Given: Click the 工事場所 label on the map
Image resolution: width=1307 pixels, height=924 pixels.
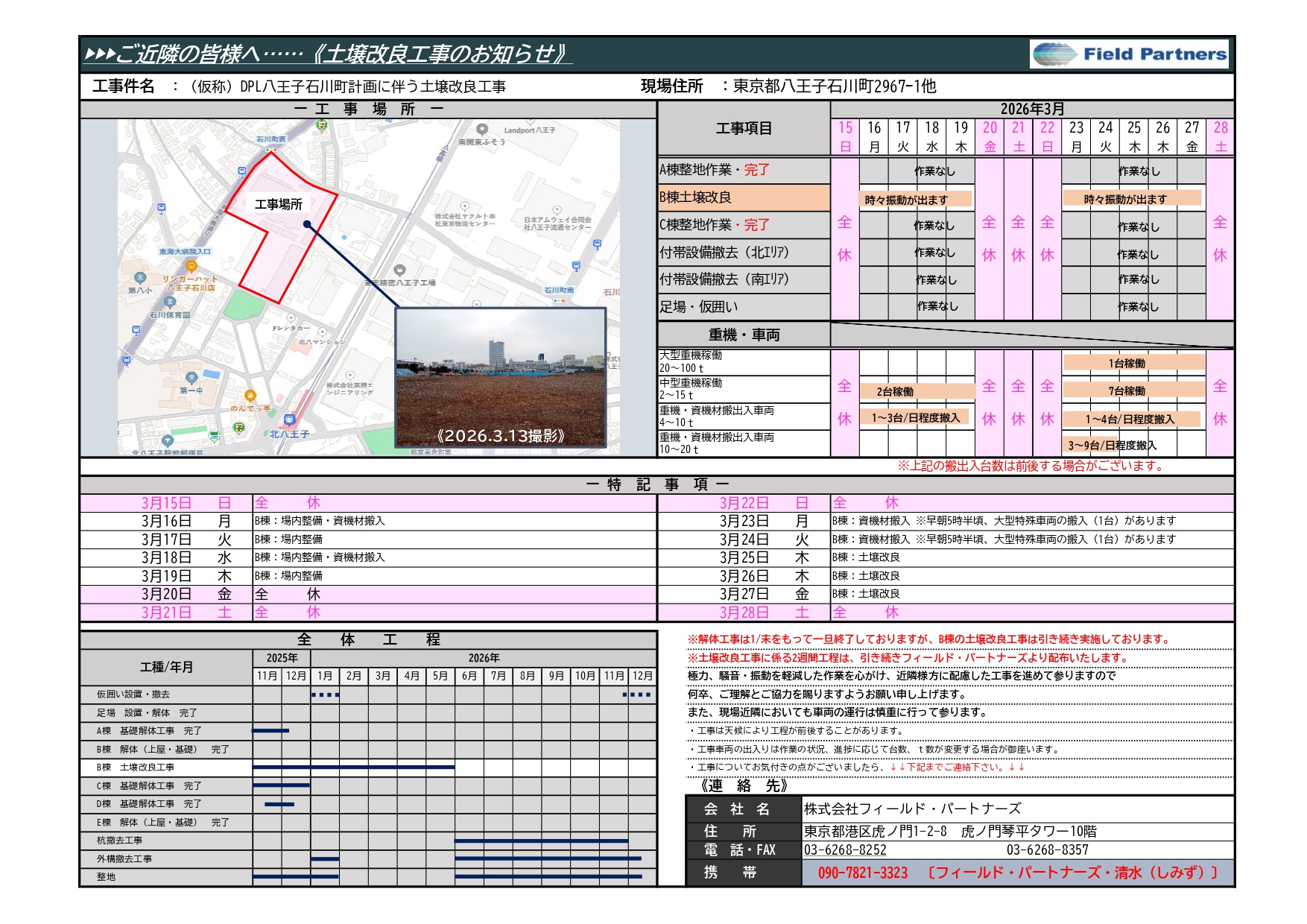Looking at the screenshot, I should coord(278,204).
